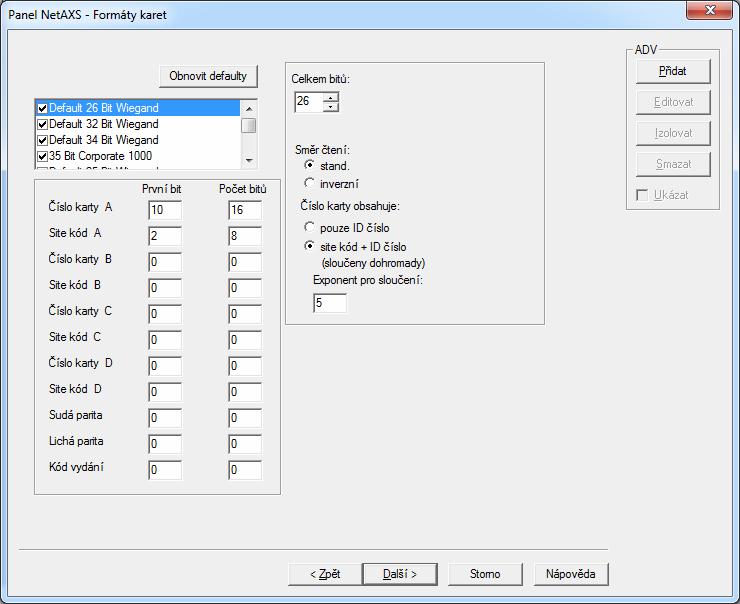The image size is (740, 604).
Task: Click the Editovat button
Action: click(673, 102)
